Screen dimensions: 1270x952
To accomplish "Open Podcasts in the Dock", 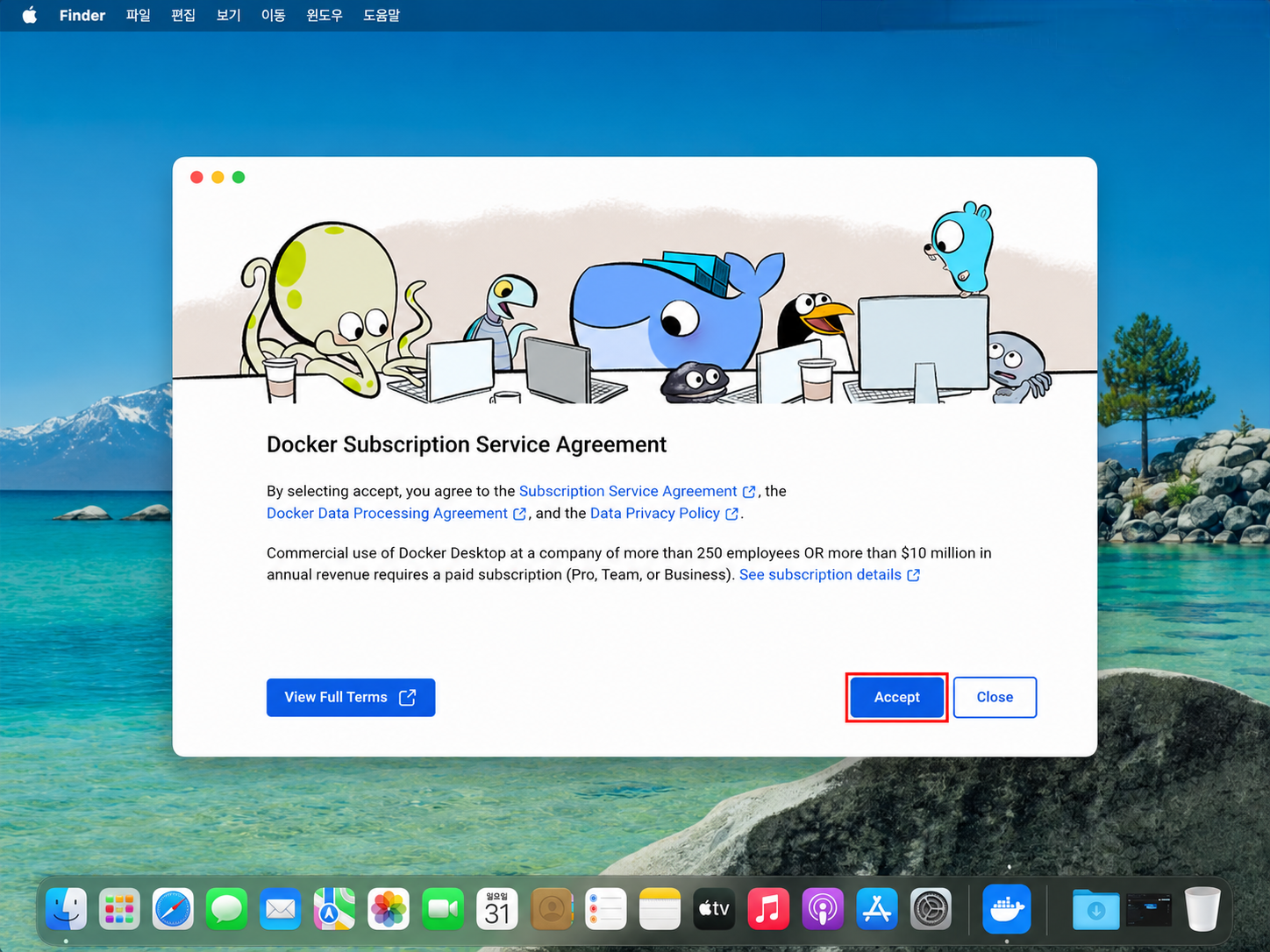I will (823, 909).
